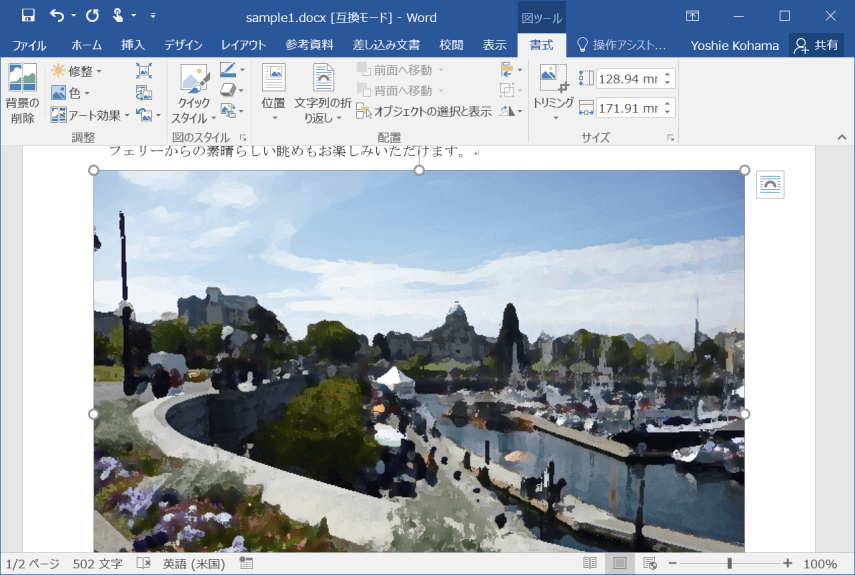Screen dimensions: 855x575
Task: Switch to the デザイン tab
Action: tap(183, 45)
